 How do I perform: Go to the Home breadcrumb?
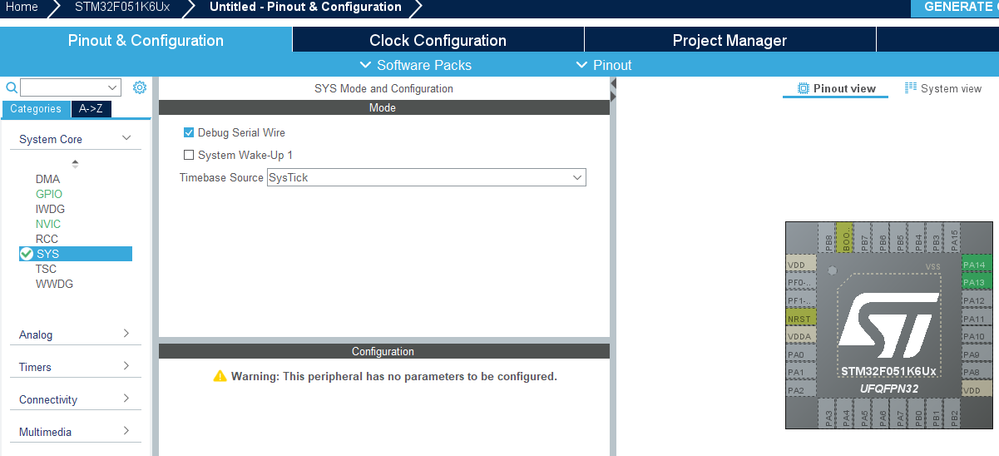22,7
